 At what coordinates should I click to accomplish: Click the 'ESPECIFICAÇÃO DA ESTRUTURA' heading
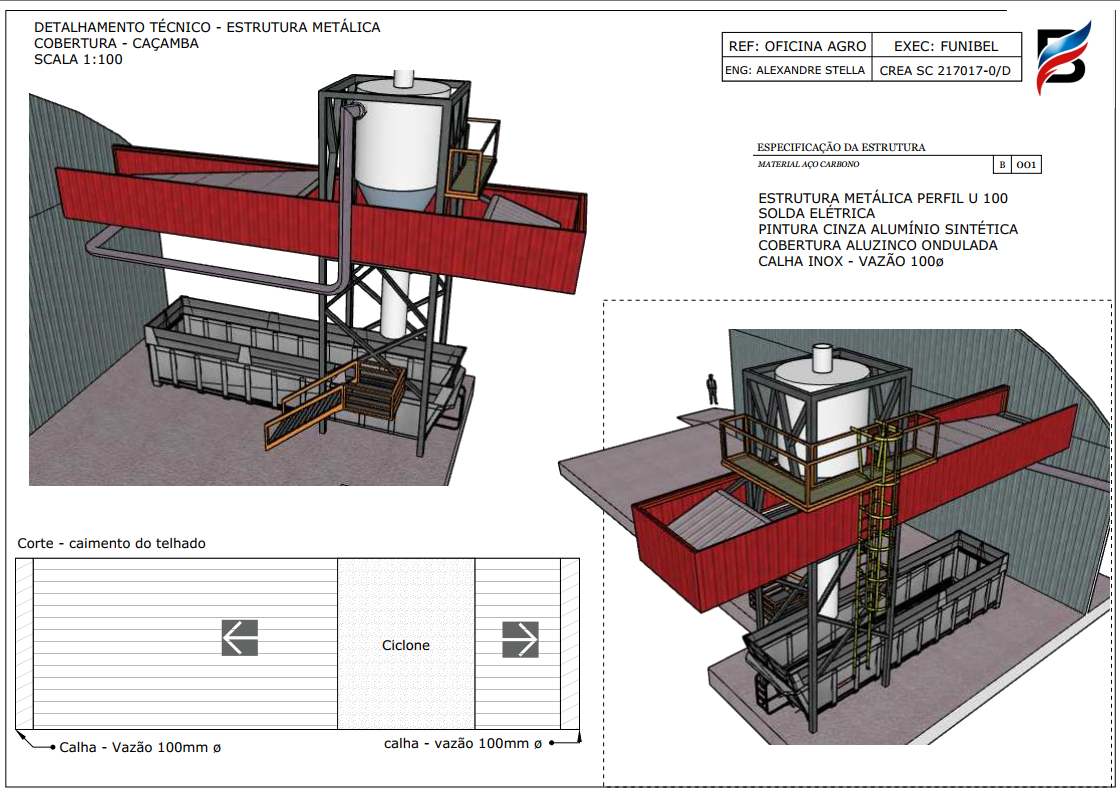tap(841, 147)
